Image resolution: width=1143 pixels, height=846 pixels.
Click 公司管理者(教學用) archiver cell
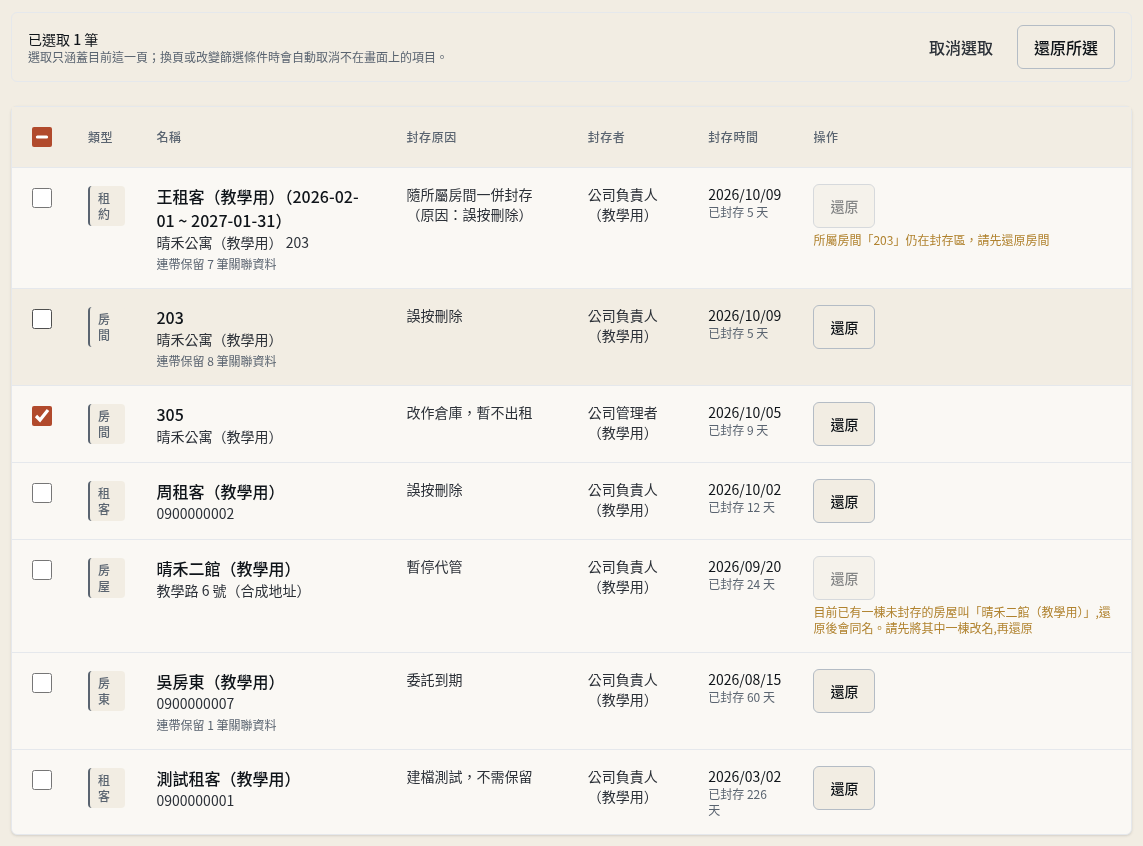coord(623,423)
